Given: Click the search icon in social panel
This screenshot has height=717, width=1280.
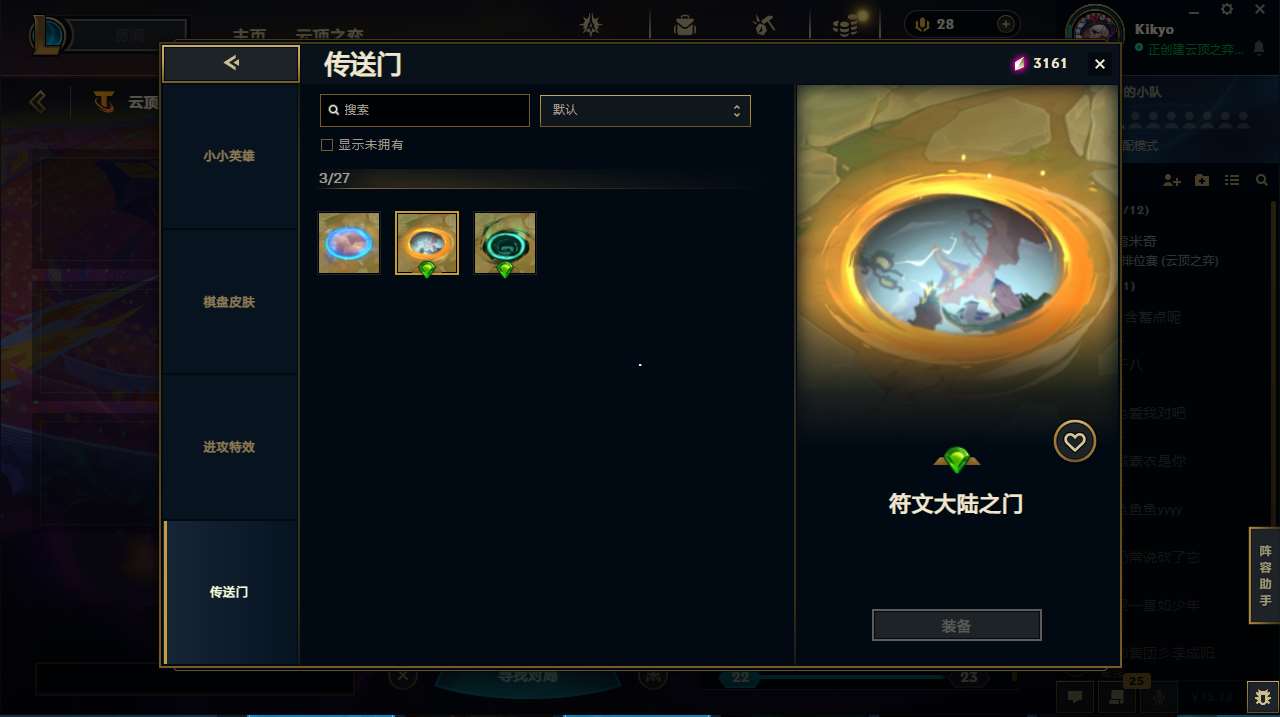Looking at the screenshot, I should 1261,180.
